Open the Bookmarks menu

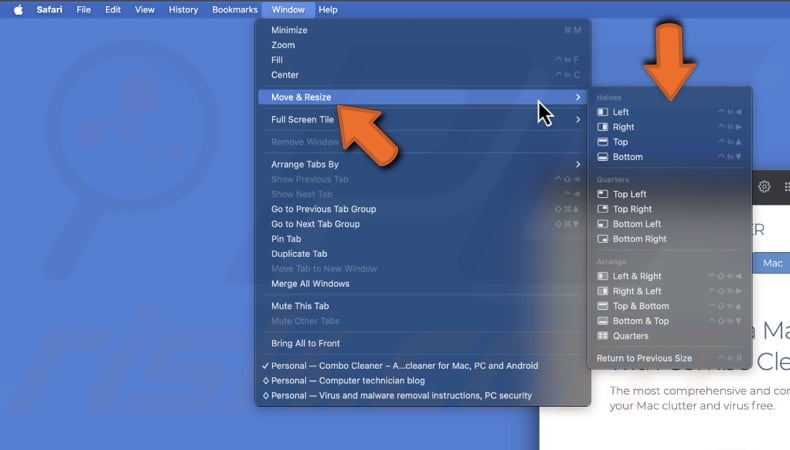pos(235,10)
